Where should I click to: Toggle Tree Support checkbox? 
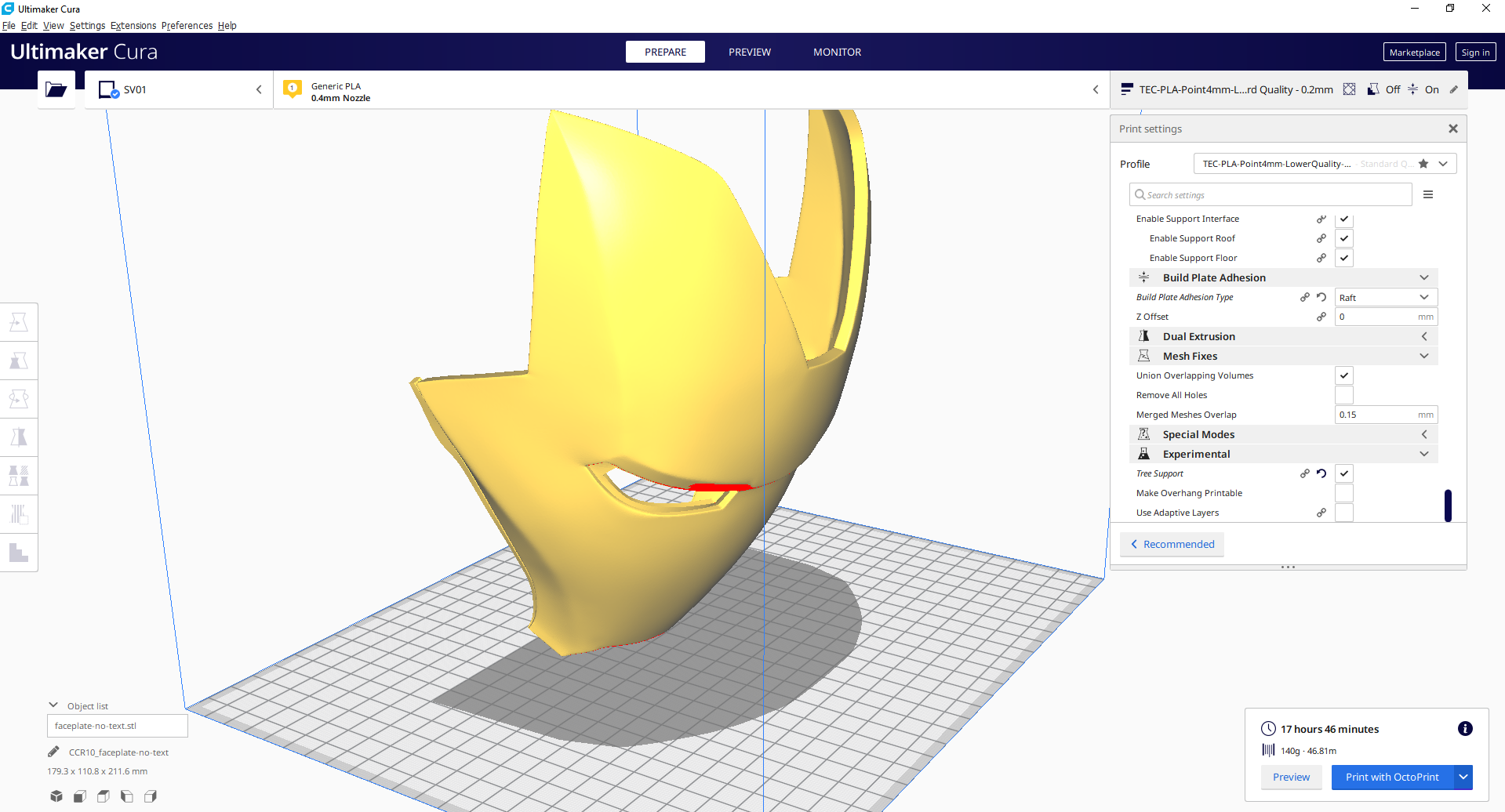1344,473
